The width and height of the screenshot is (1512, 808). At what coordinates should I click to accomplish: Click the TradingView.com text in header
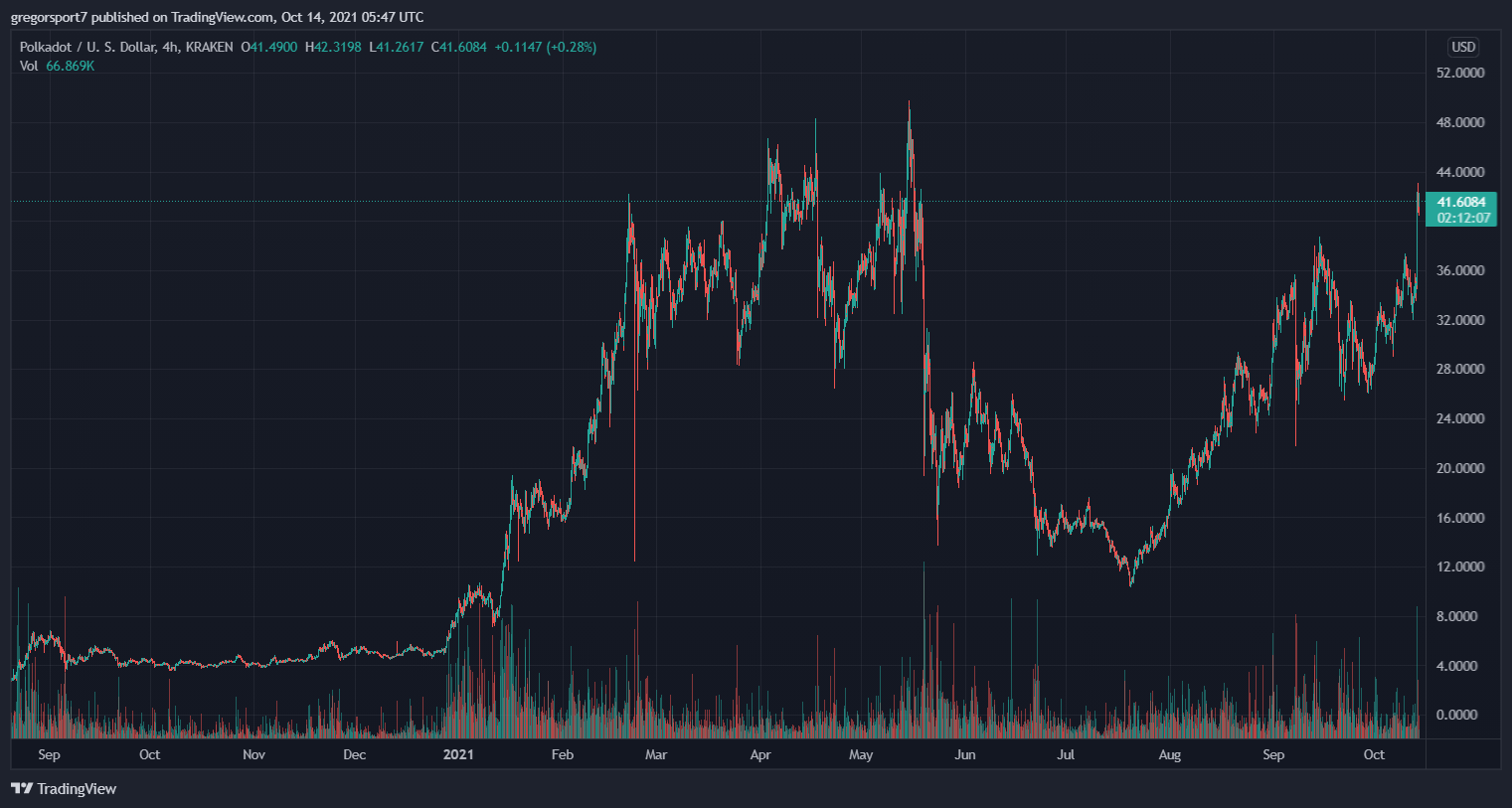tap(222, 17)
